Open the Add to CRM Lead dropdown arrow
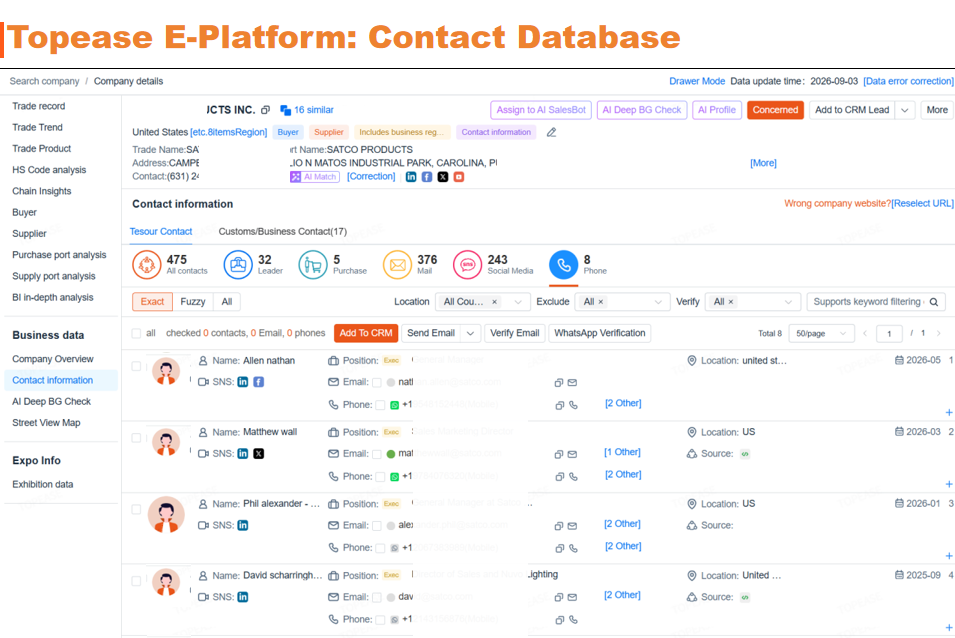Viewport: 955px width, 638px height. coord(905,110)
